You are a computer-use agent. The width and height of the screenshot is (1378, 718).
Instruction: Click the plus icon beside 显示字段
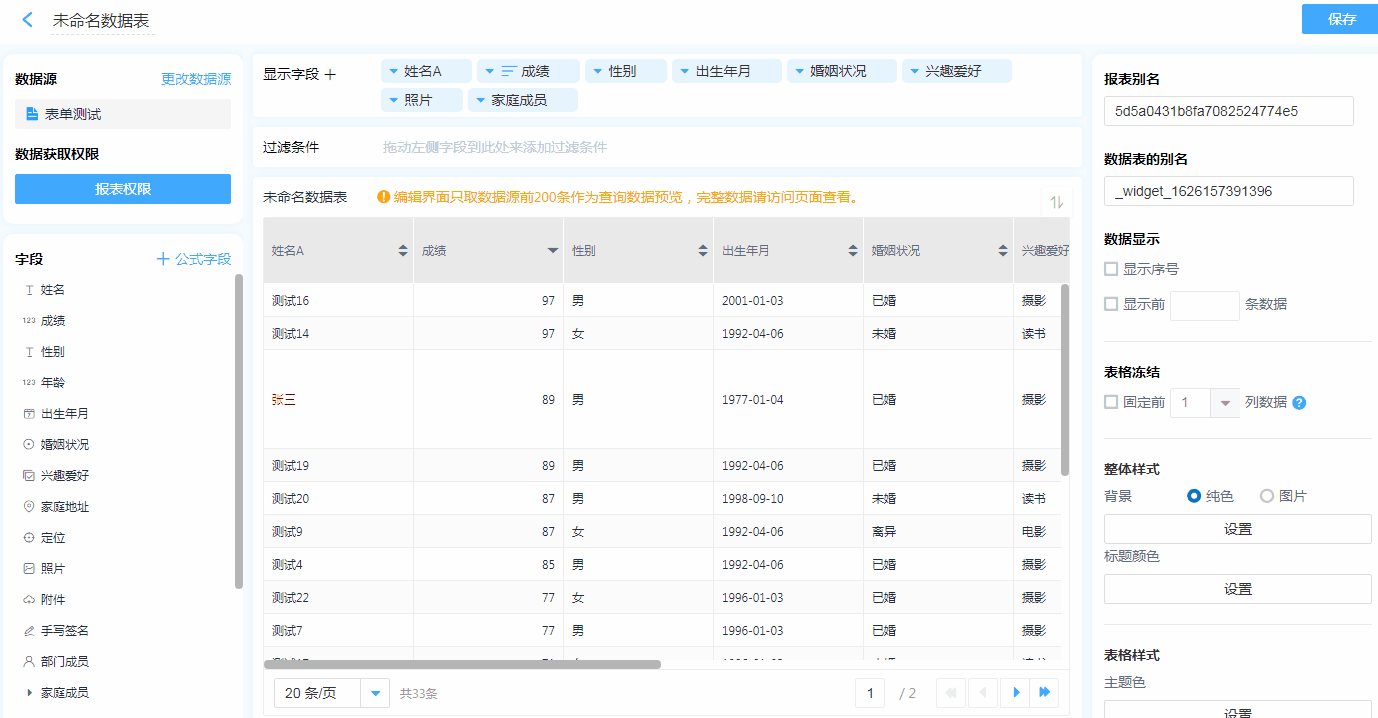click(x=331, y=74)
